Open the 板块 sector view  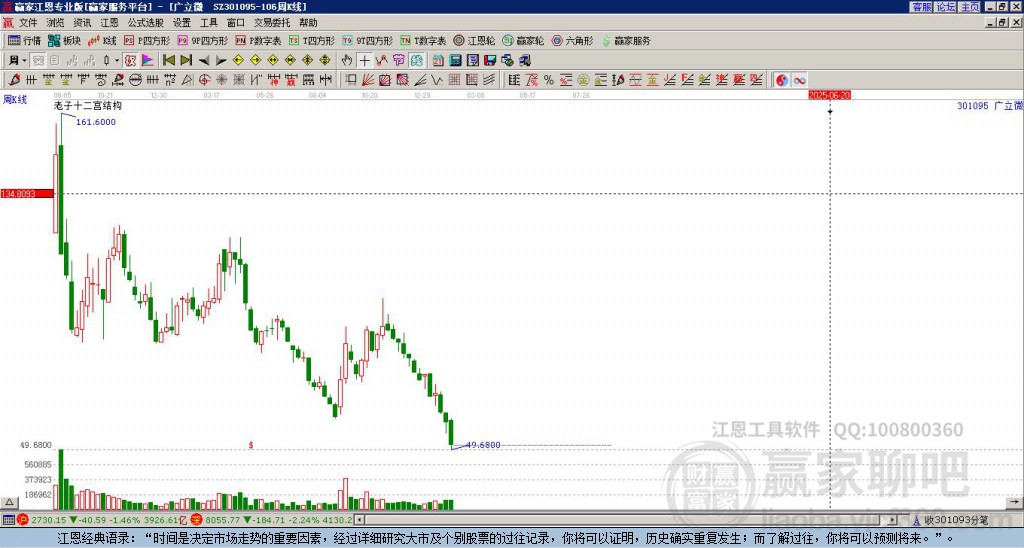65,40
